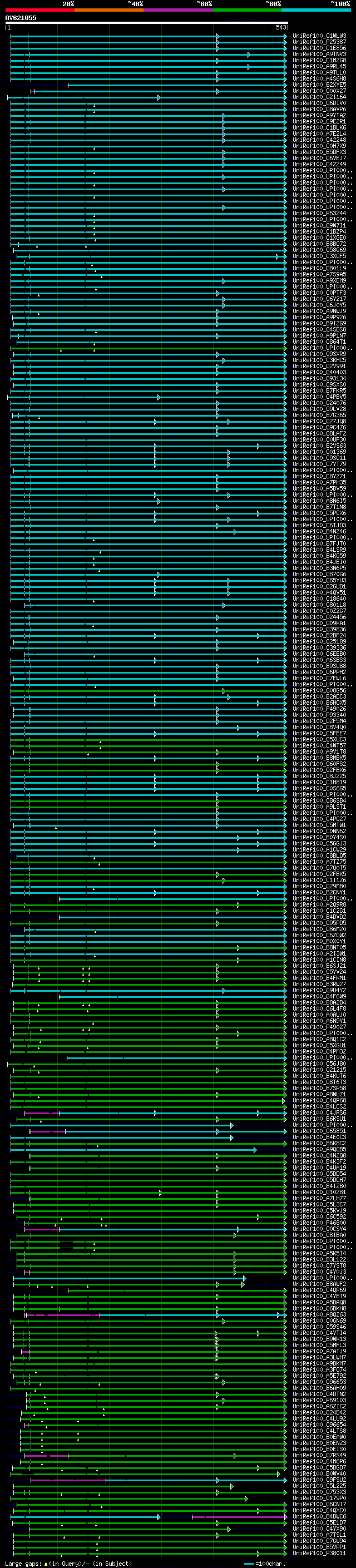Image resolution: width=356 pixels, height=1568 pixels.
Task: Click the UniRef100_Q179P0 label
Action: (x=319, y=1498)
